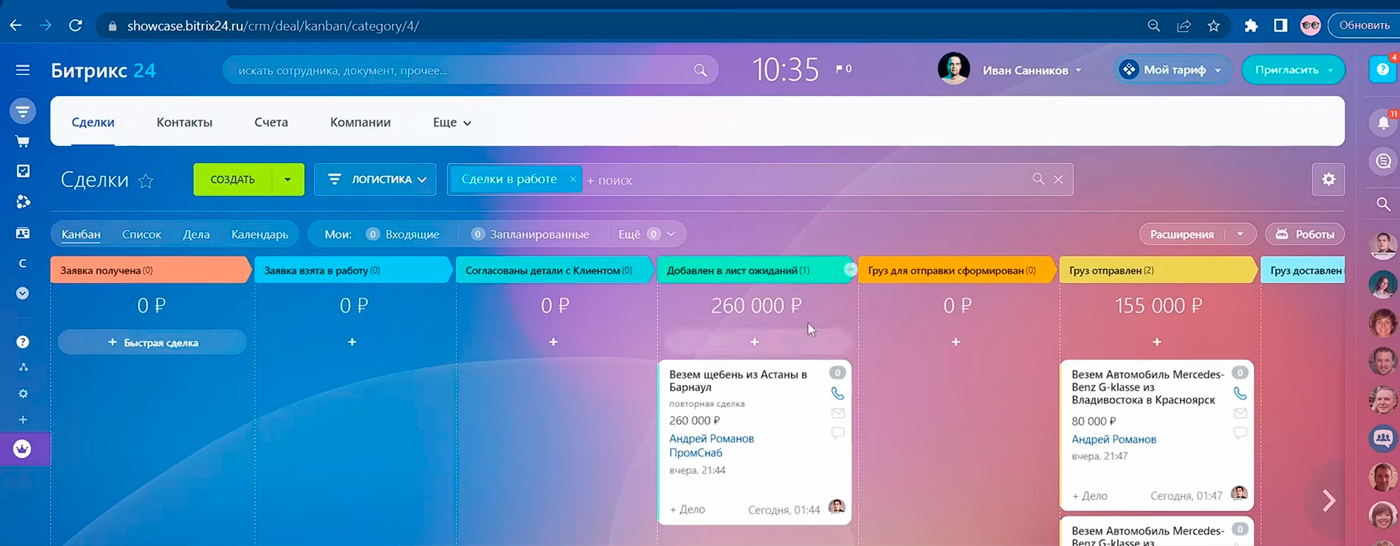The height and width of the screenshot is (546, 1400).
Task: Open kanban settings gear button
Action: pyautogui.click(x=1328, y=179)
